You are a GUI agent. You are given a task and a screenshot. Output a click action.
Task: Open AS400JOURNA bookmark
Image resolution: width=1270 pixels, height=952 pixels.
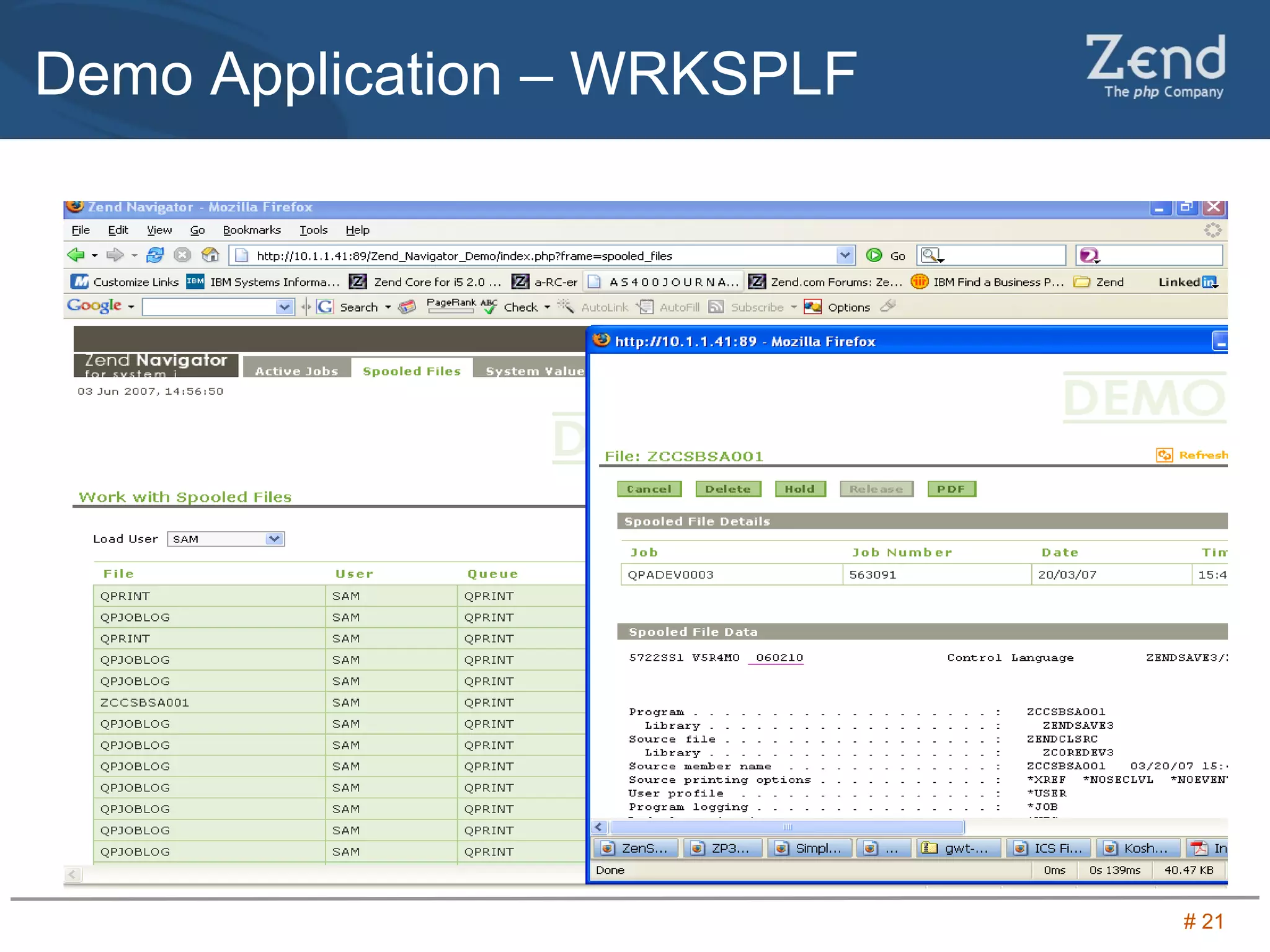[x=663, y=282]
